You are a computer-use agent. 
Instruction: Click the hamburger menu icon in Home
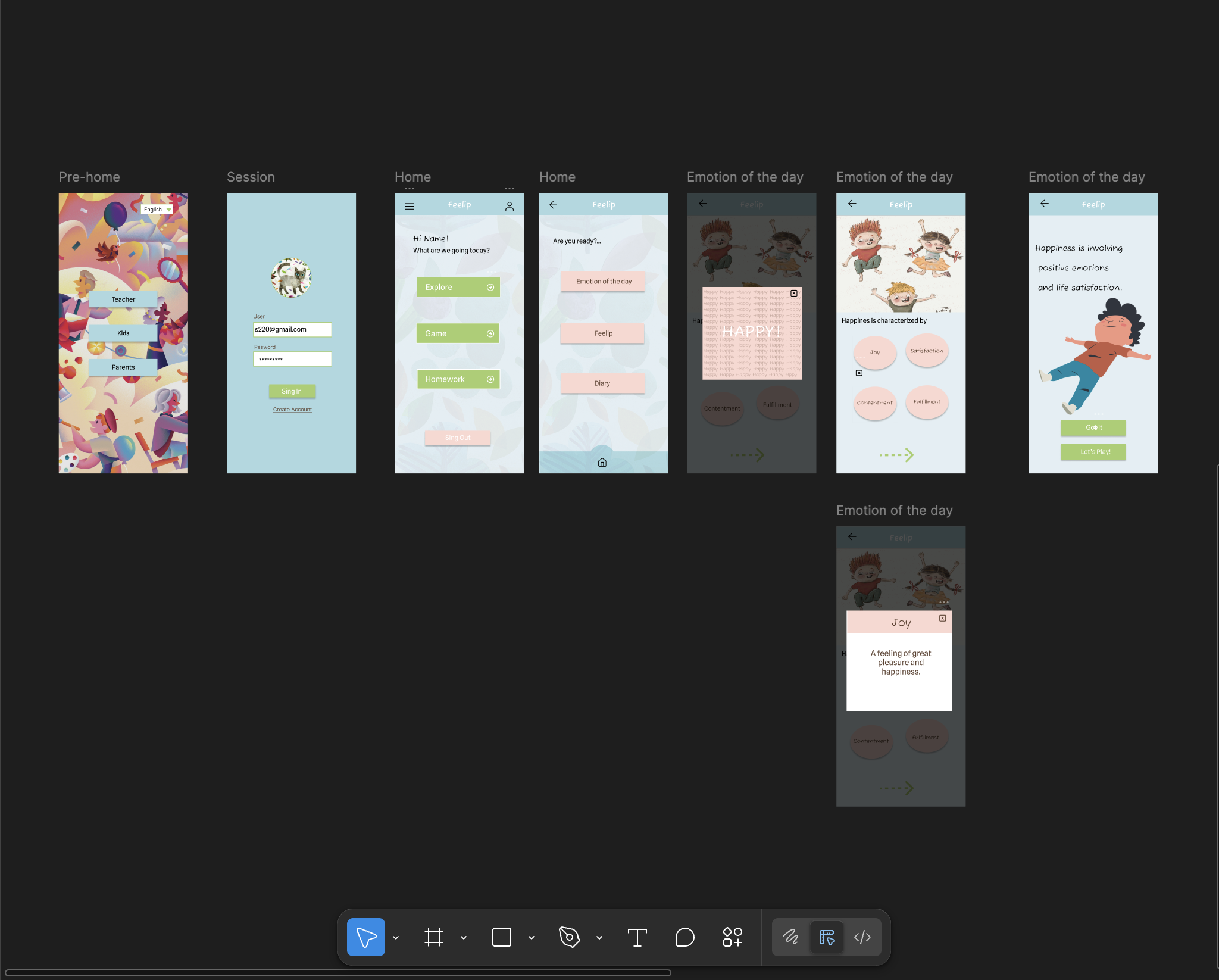[x=410, y=207]
